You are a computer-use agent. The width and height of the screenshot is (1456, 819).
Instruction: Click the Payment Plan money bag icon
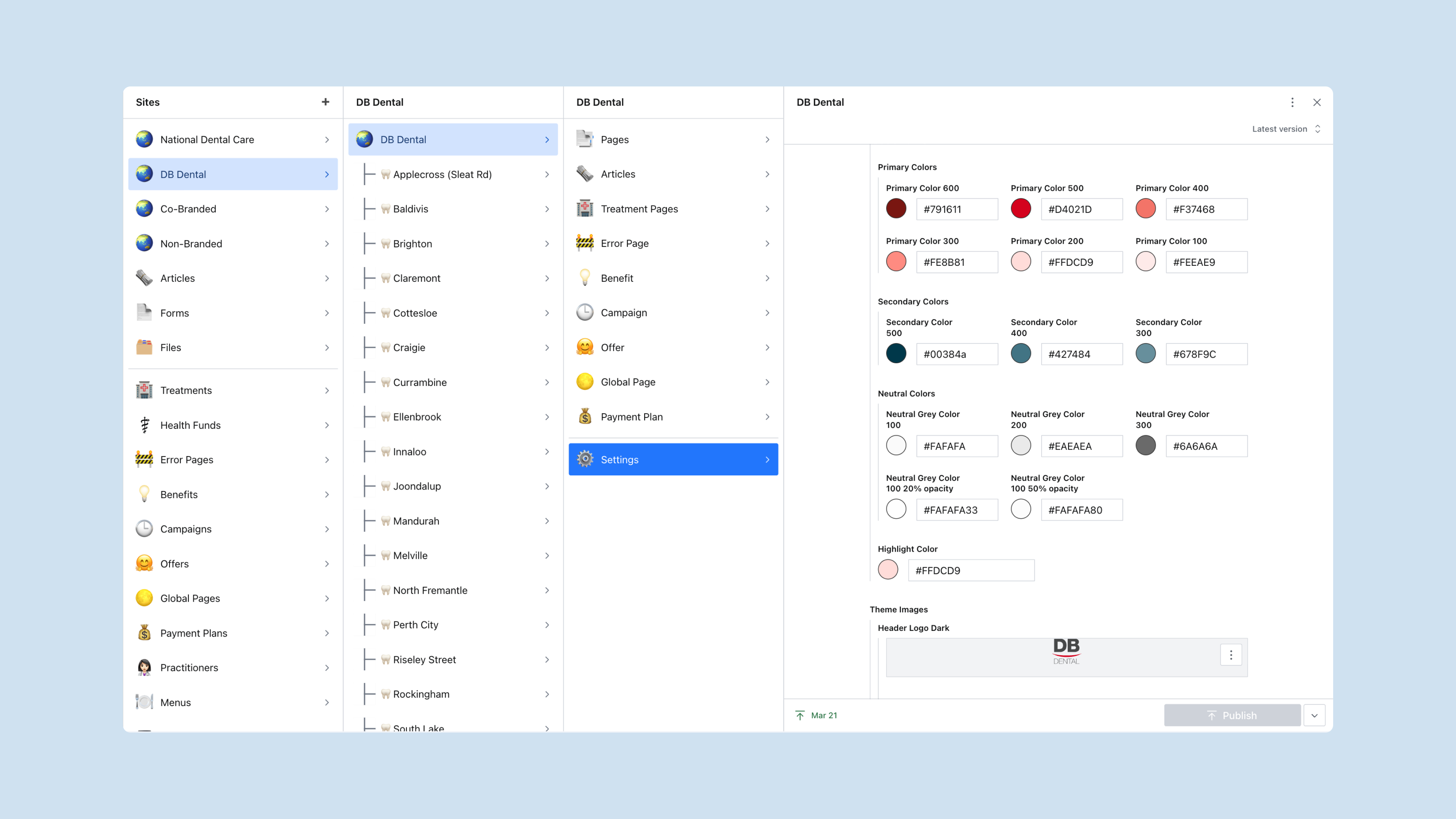(585, 417)
